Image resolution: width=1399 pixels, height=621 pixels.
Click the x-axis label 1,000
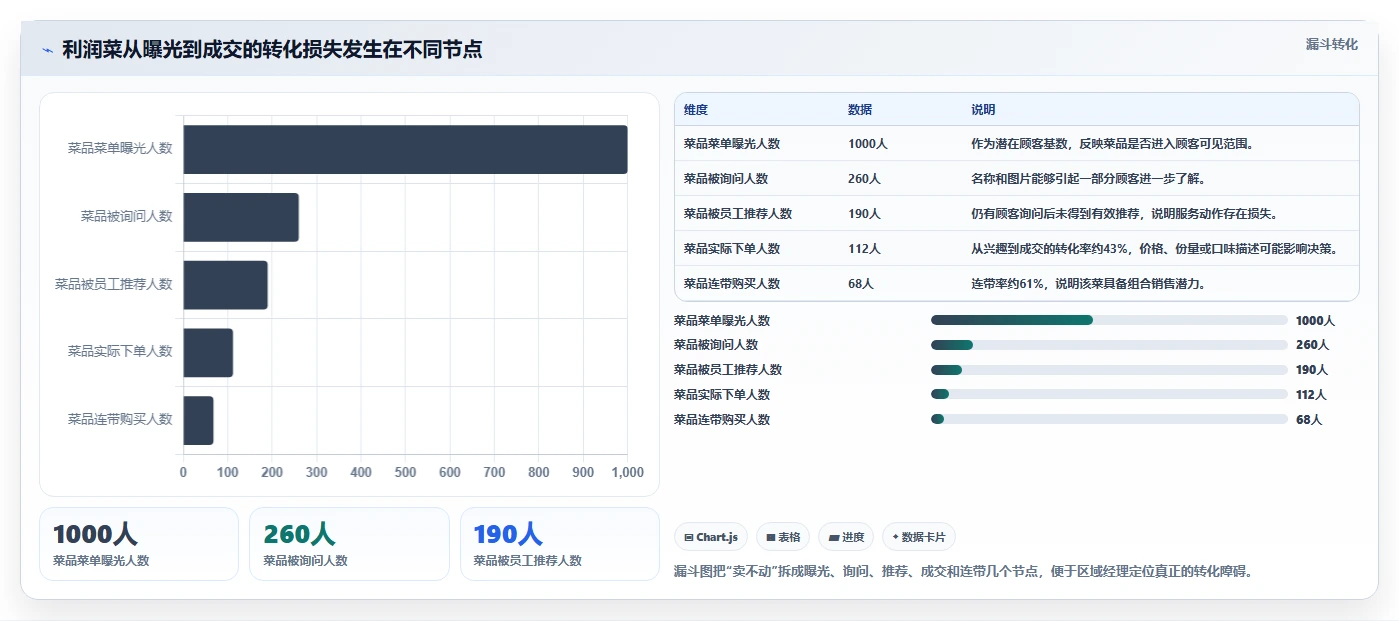click(627, 472)
